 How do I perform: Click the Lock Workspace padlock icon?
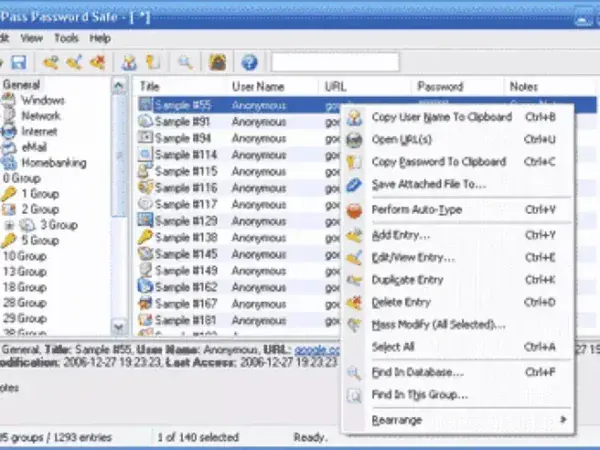[x=217, y=63]
